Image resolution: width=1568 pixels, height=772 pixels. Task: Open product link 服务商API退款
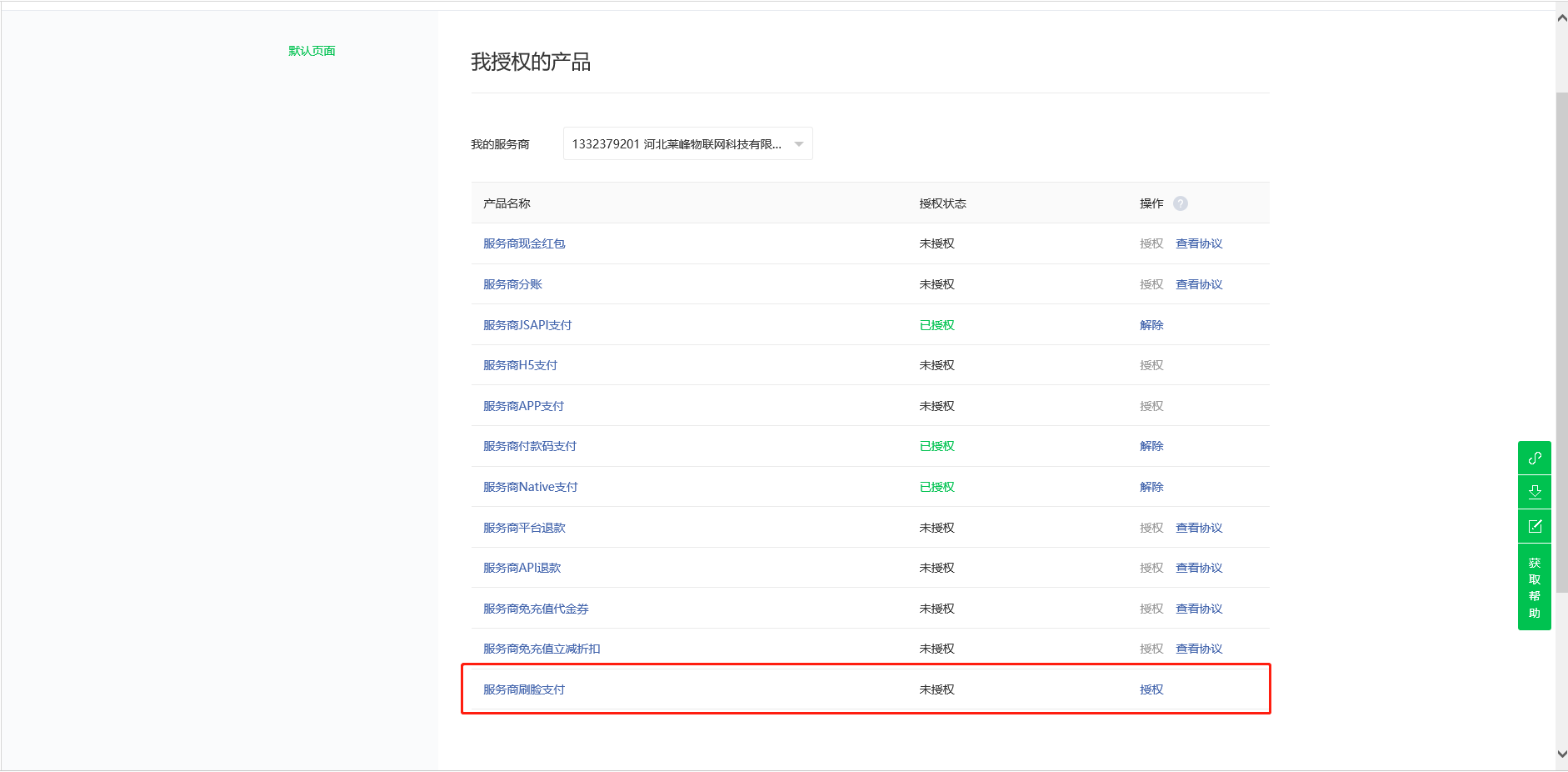(522, 568)
